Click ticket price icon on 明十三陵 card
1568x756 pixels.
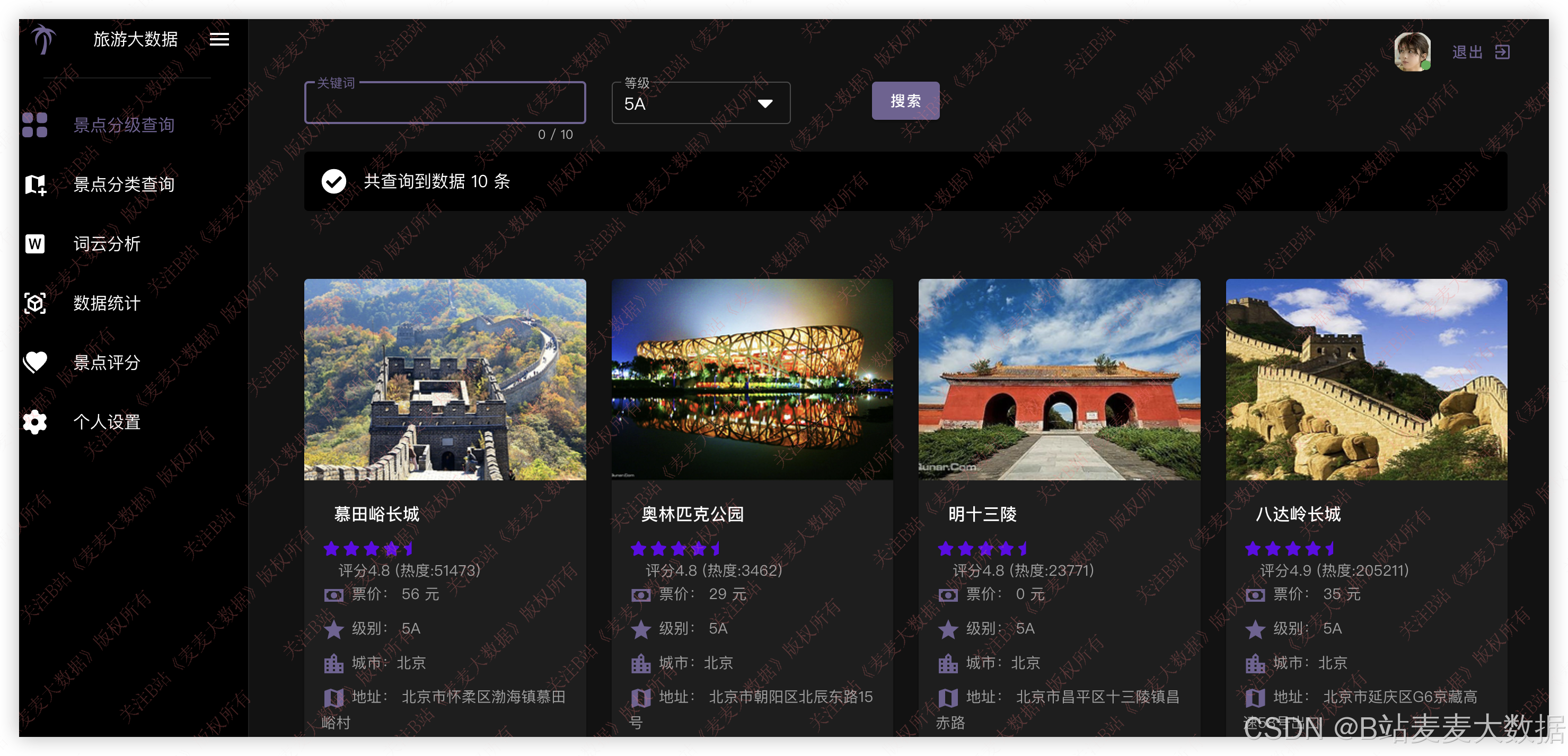point(948,595)
